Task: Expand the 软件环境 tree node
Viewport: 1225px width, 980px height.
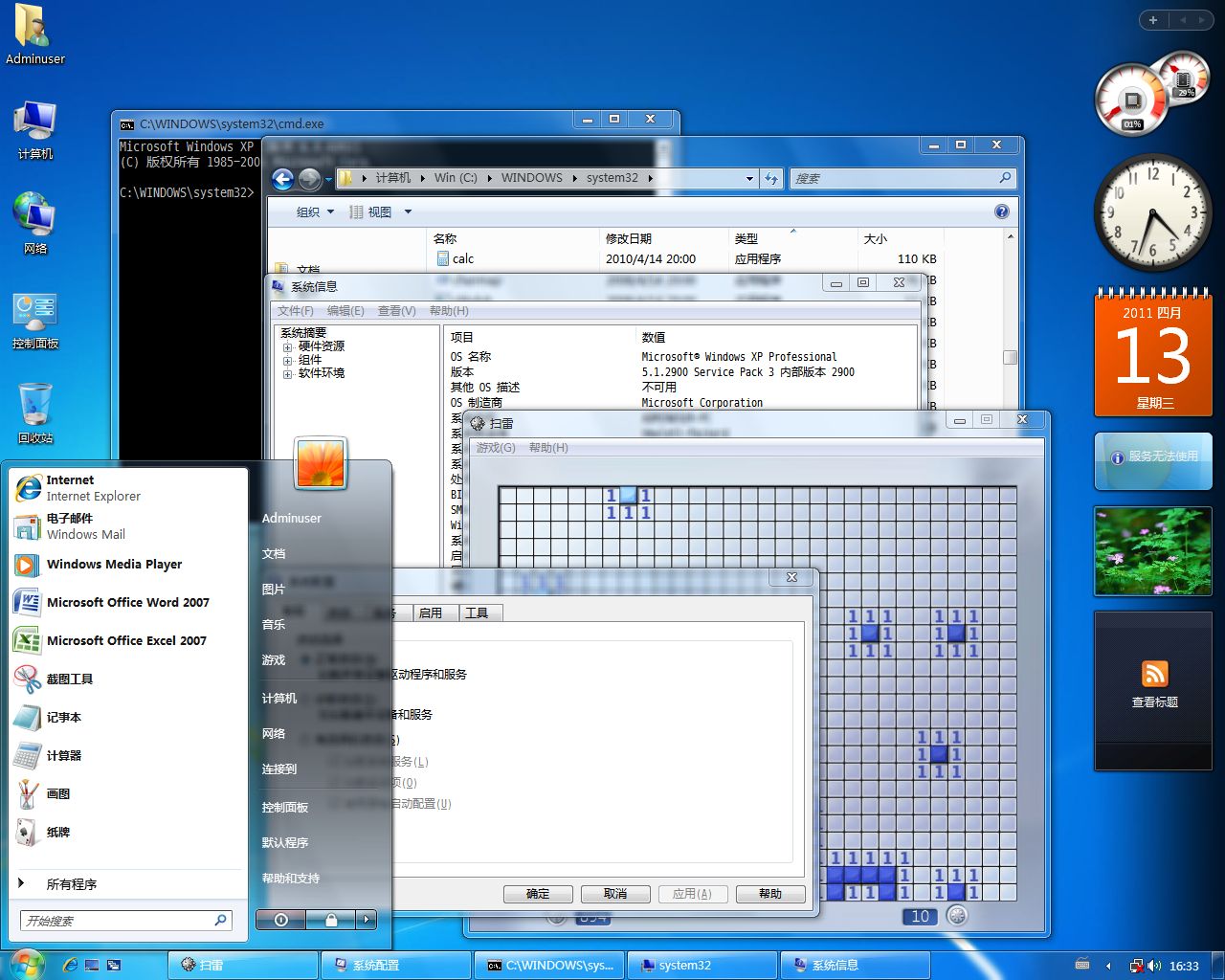Action: coord(287,374)
